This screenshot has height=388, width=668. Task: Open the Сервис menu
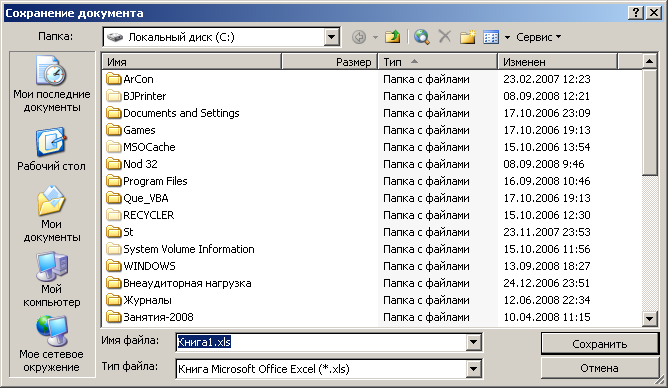point(538,37)
